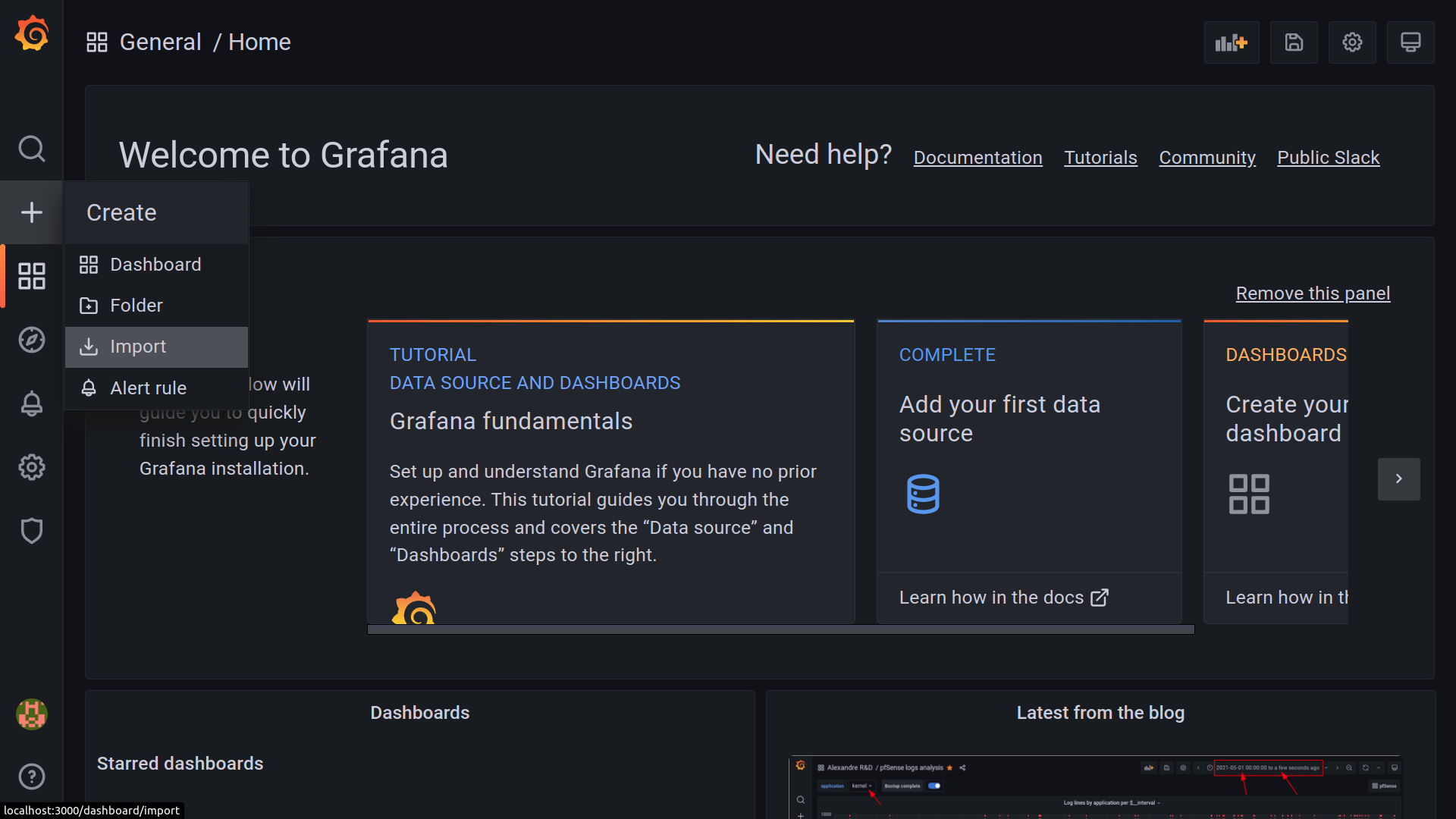Image resolution: width=1456 pixels, height=819 pixels.
Task: Choose Alert rule in Create menu
Action: click(148, 388)
